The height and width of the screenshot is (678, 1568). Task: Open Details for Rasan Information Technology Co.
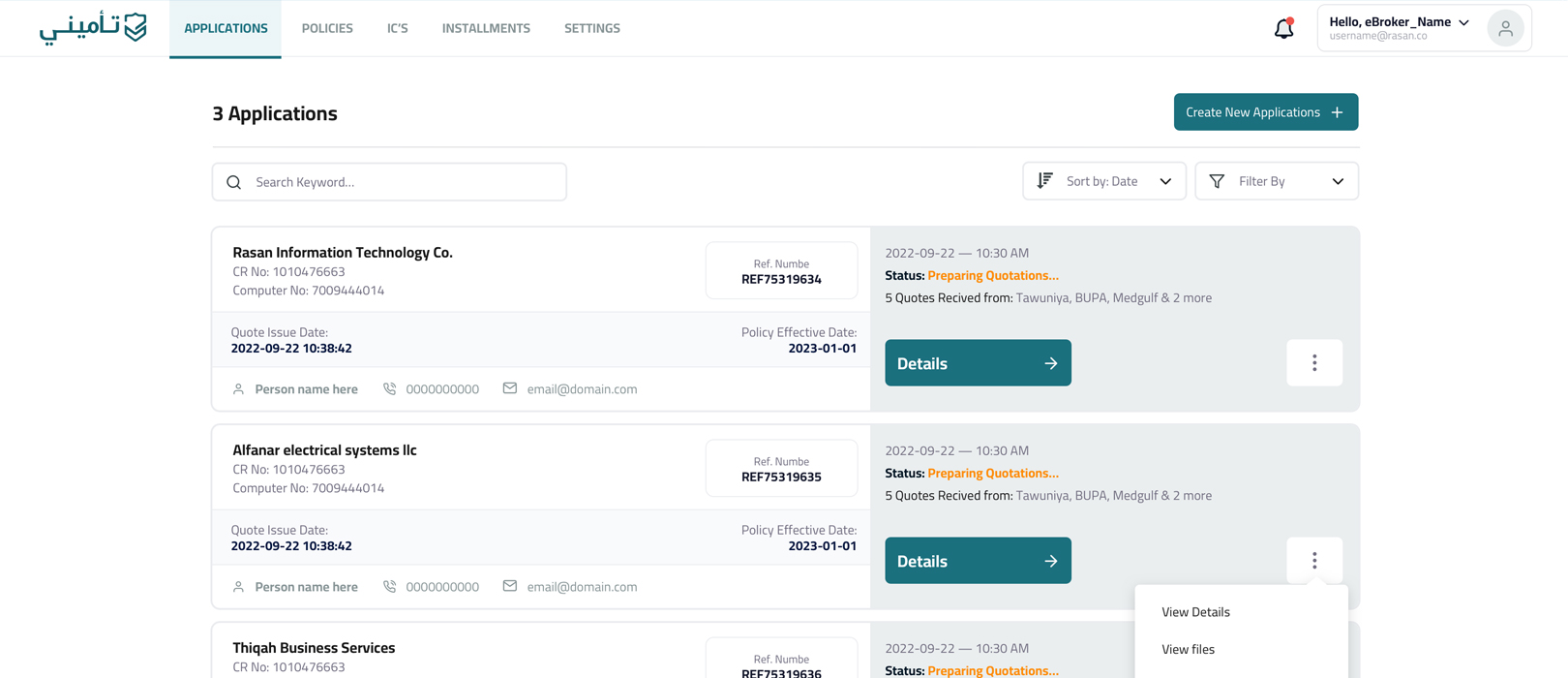pos(978,363)
